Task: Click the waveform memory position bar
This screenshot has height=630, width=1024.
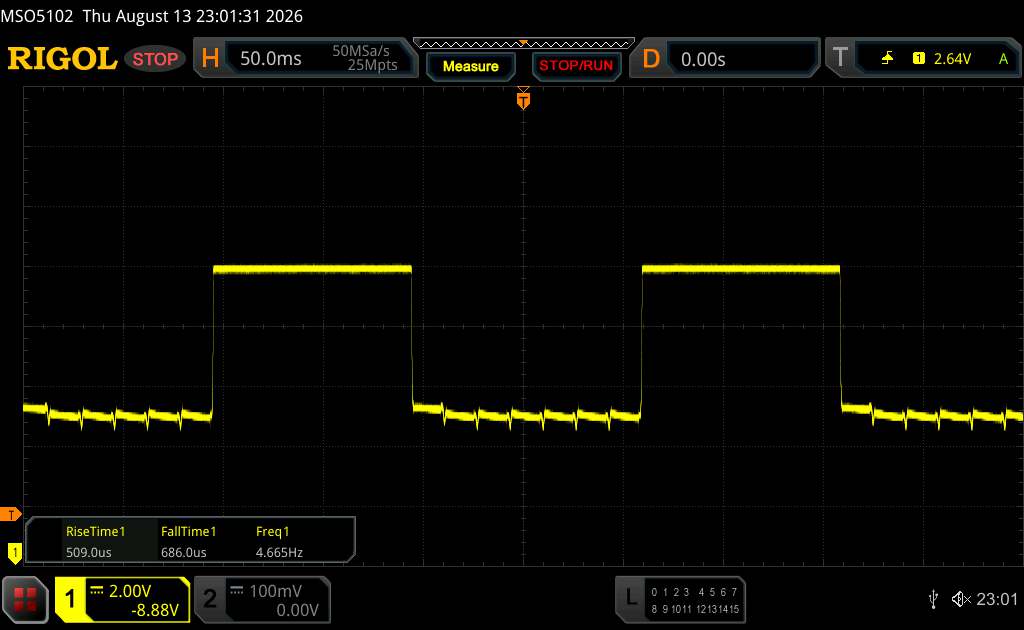Action: (x=524, y=44)
